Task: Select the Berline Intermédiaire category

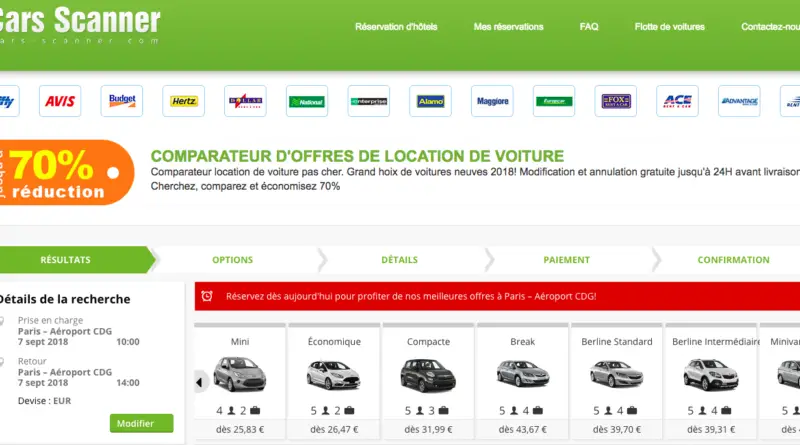Action: 711,381
